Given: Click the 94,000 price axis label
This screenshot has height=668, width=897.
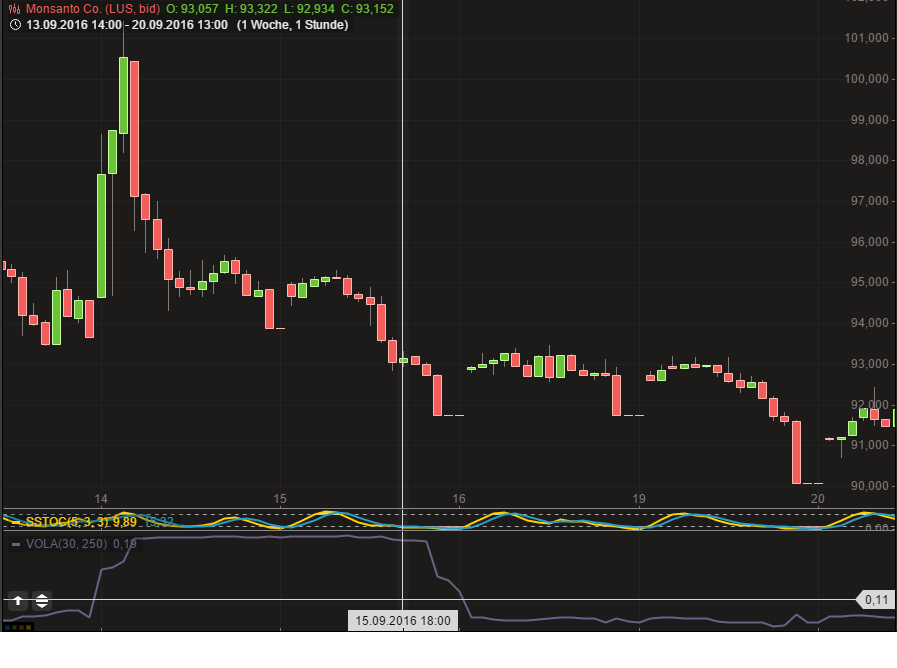Looking at the screenshot, I should (x=870, y=323).
